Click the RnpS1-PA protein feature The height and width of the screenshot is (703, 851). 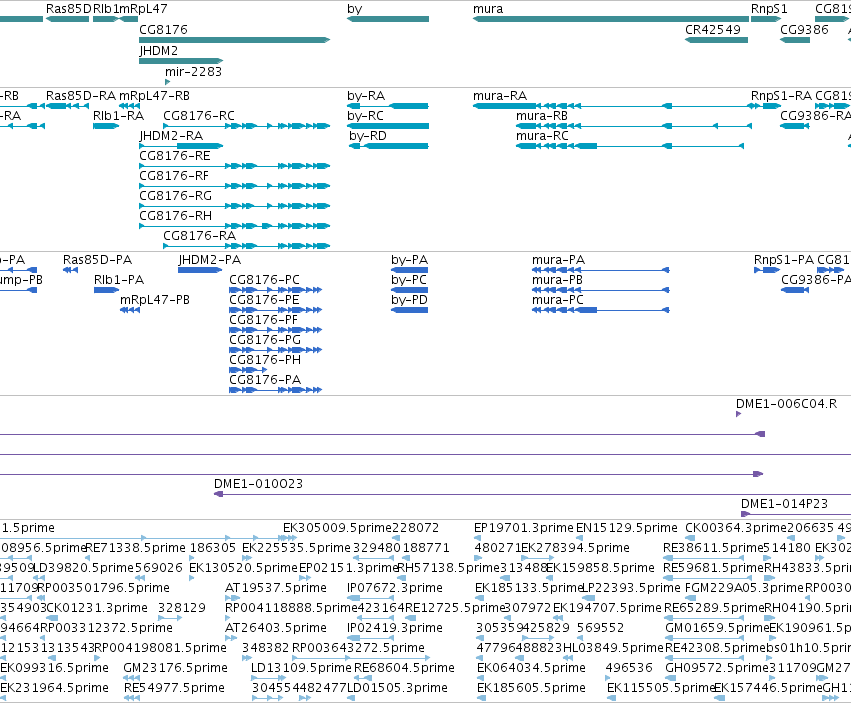click(767, 270)
